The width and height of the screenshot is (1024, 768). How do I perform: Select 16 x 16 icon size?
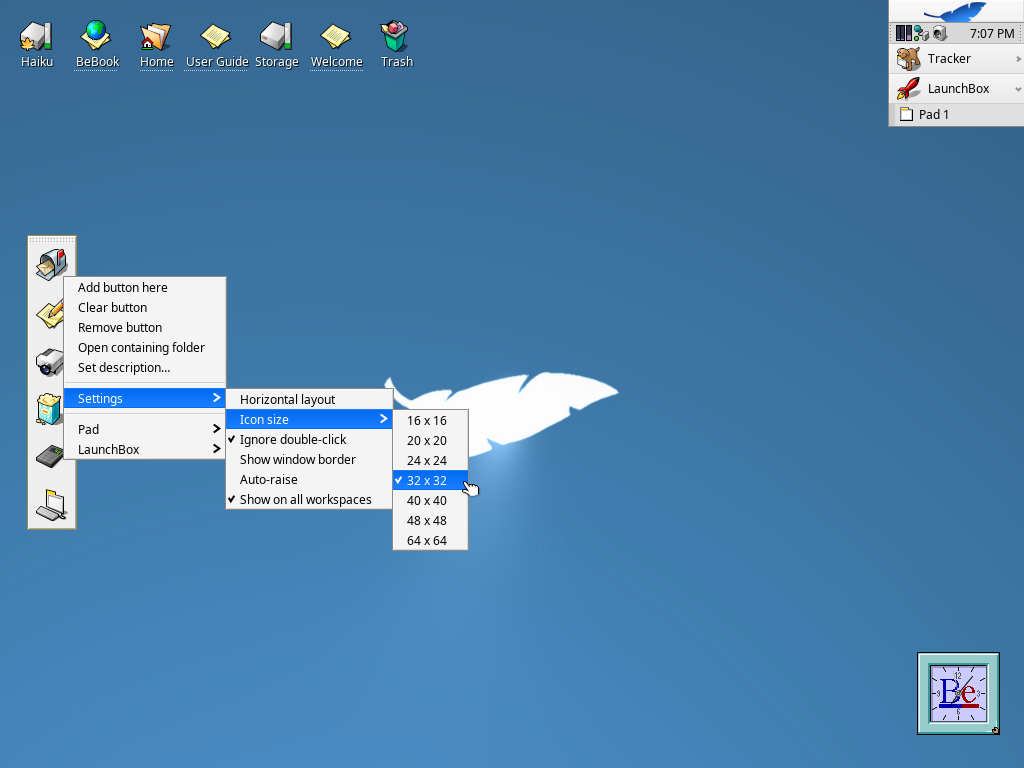(x=430, y=421)
